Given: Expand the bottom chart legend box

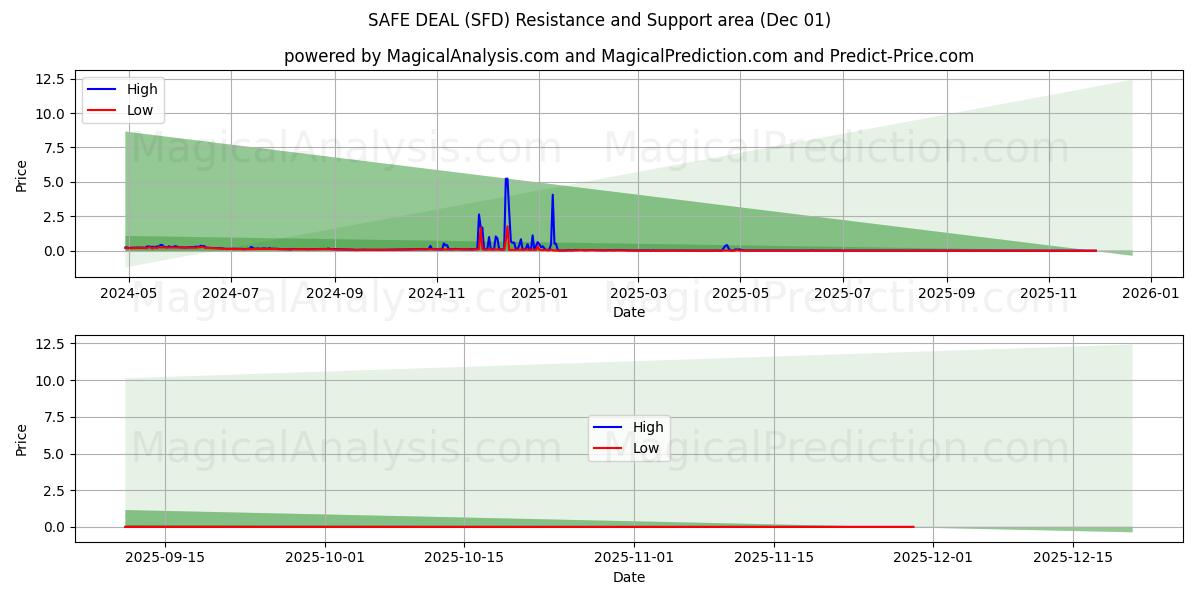Looking at the screenshot, I should [x=629, y=436].
